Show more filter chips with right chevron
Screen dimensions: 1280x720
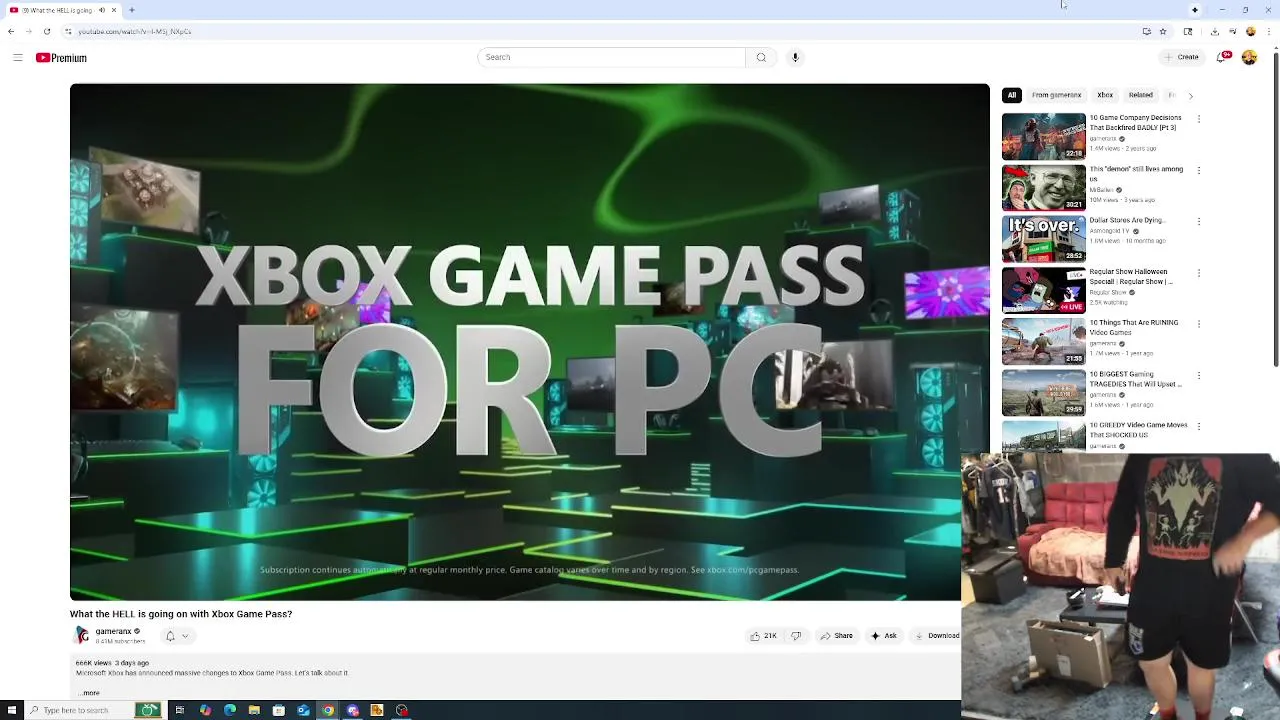tap(1190, 96)
